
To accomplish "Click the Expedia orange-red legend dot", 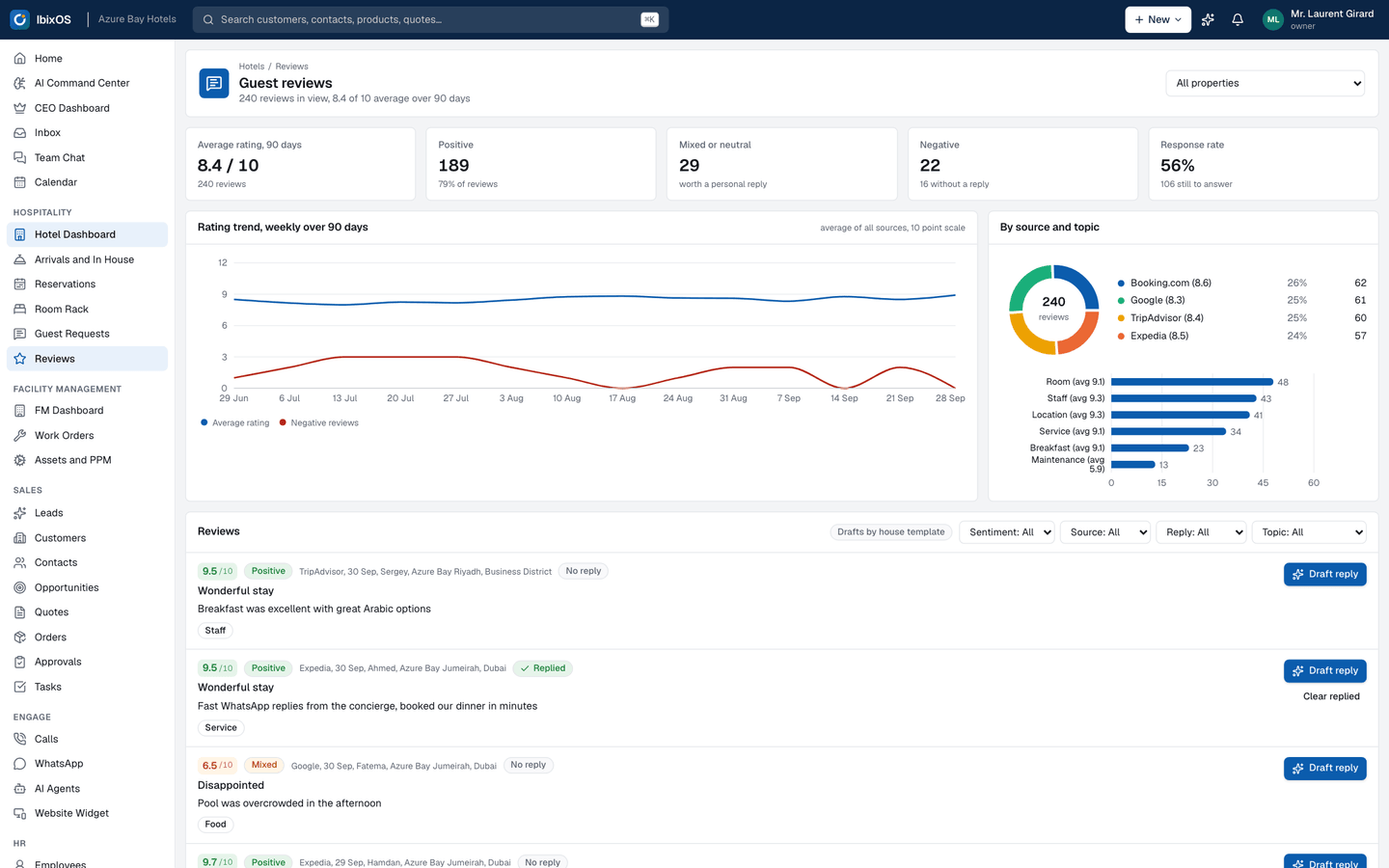I will [1121, 337].
